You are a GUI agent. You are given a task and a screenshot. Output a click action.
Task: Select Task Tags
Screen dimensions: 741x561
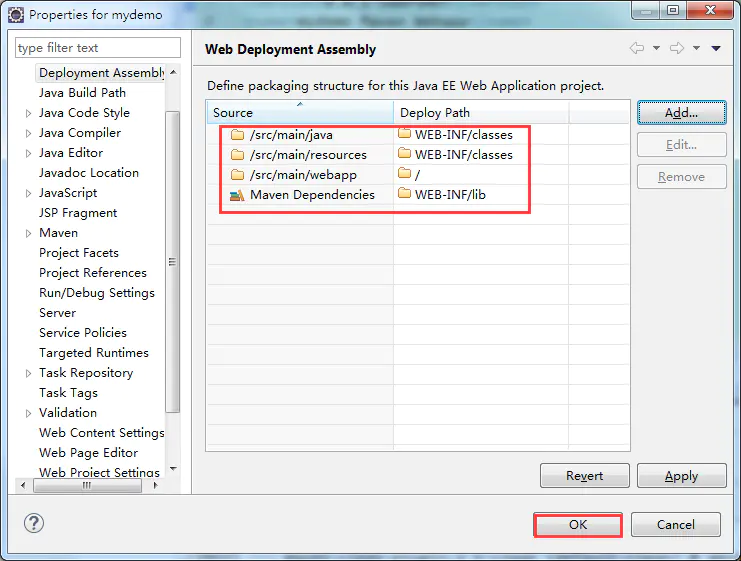[x=68, y=393]
